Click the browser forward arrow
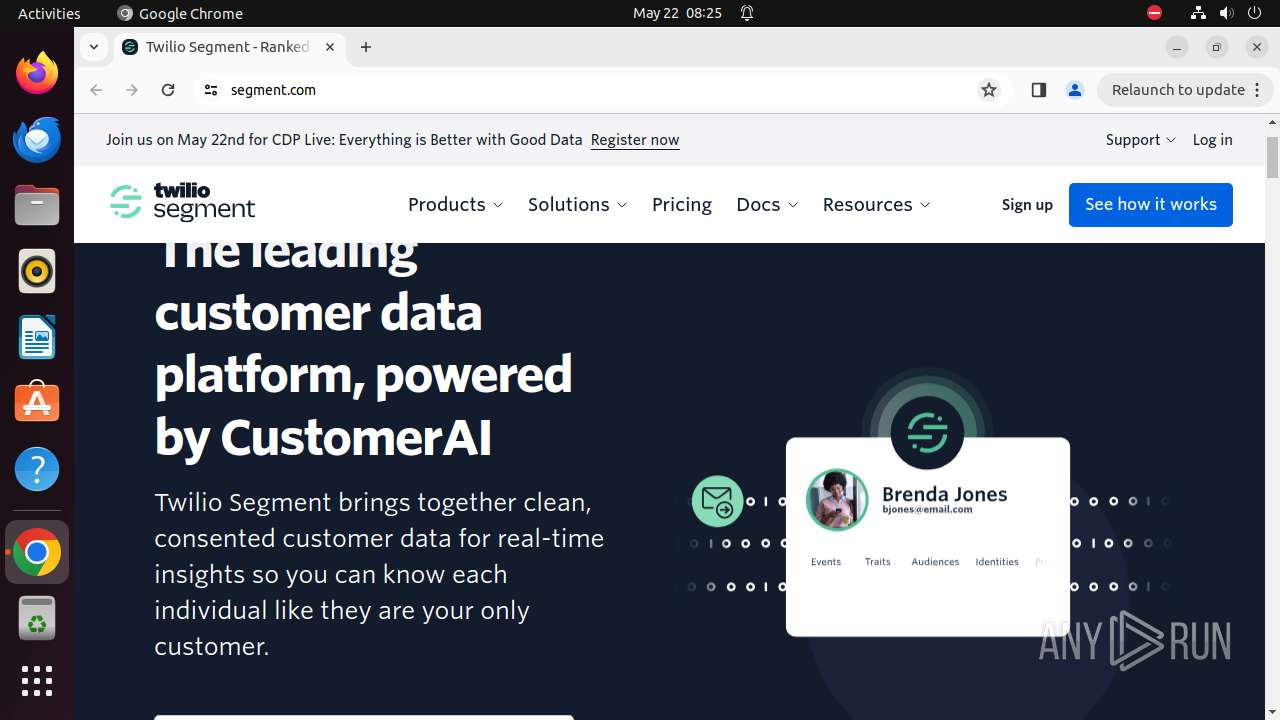This screenshot has height=720, width=1280. point(132,90)
